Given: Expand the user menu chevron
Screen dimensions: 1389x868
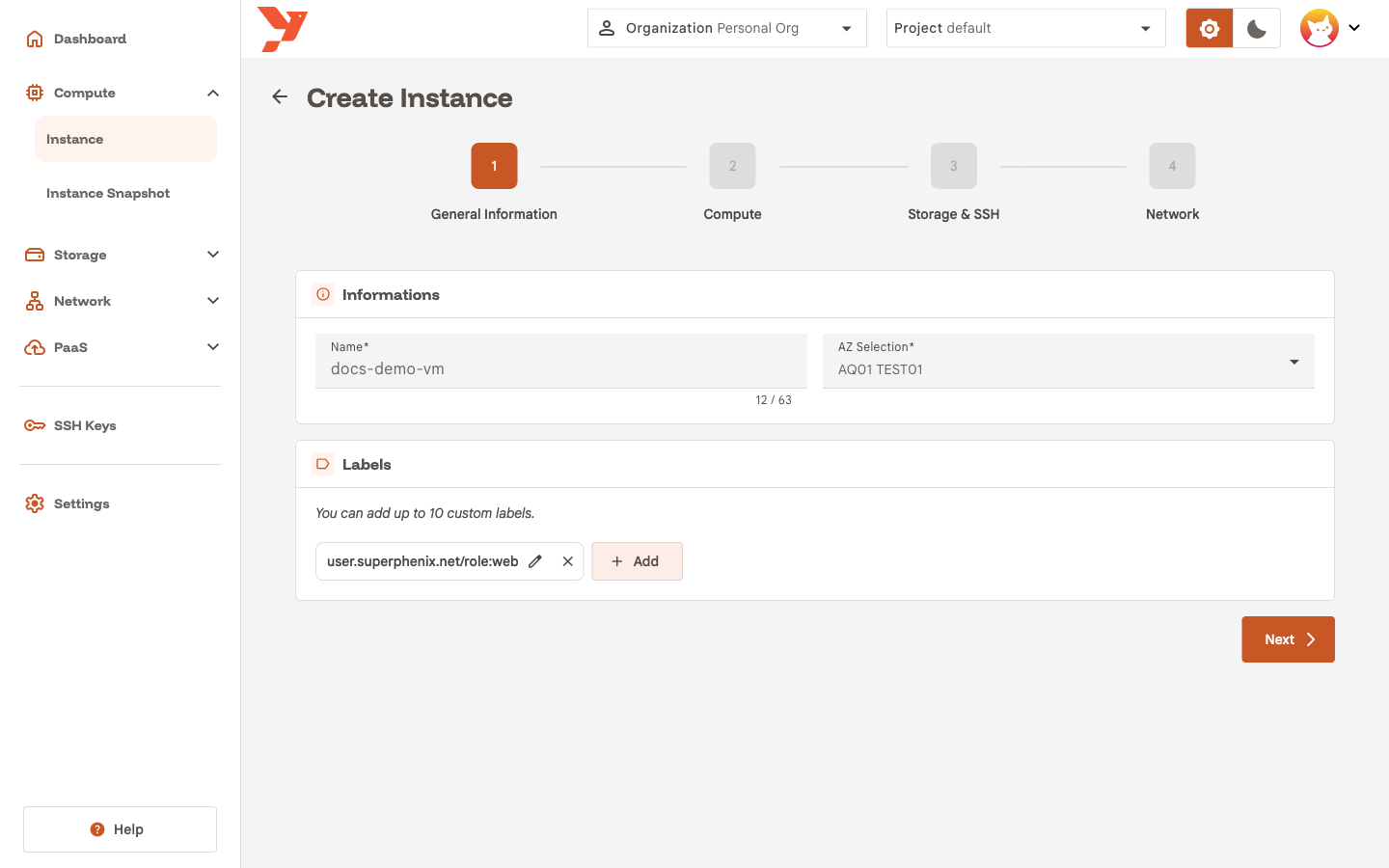Looking at the screenshot, I should click(x=1354, y=28).
